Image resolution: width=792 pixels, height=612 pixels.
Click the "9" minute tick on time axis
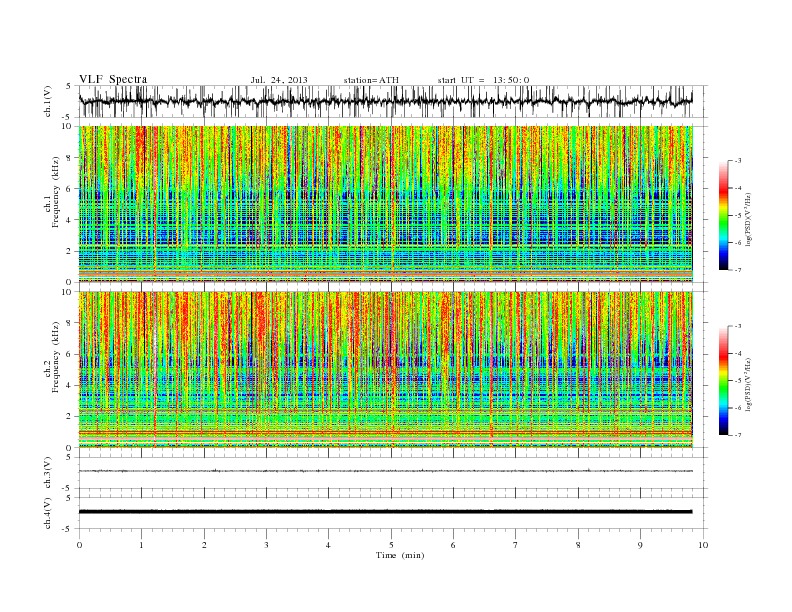click(640, 545)
